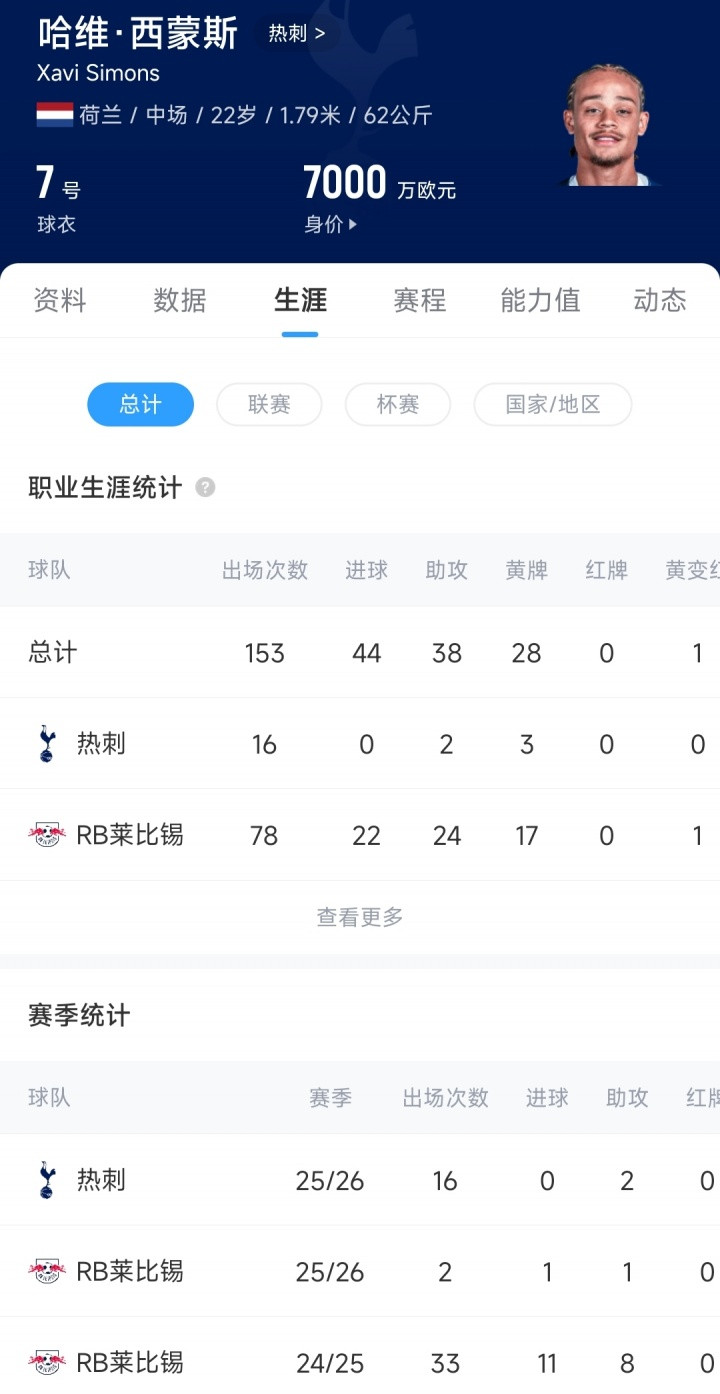Tap the Netherlands flag icon
Viewport: 720px width, 1394px height.
click(x=55, y=115)
